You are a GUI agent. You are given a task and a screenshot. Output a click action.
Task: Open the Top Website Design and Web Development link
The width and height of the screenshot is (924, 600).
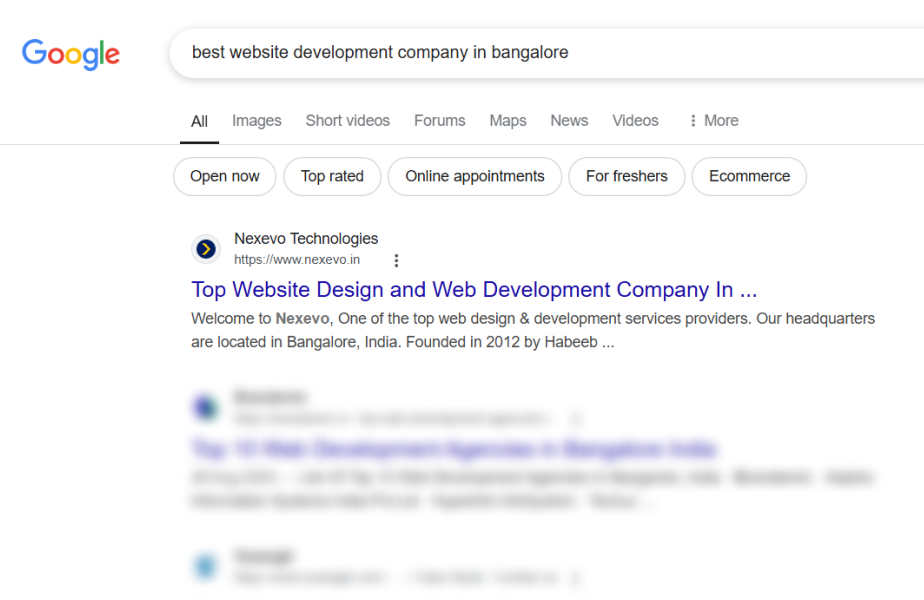coord(474,290)
